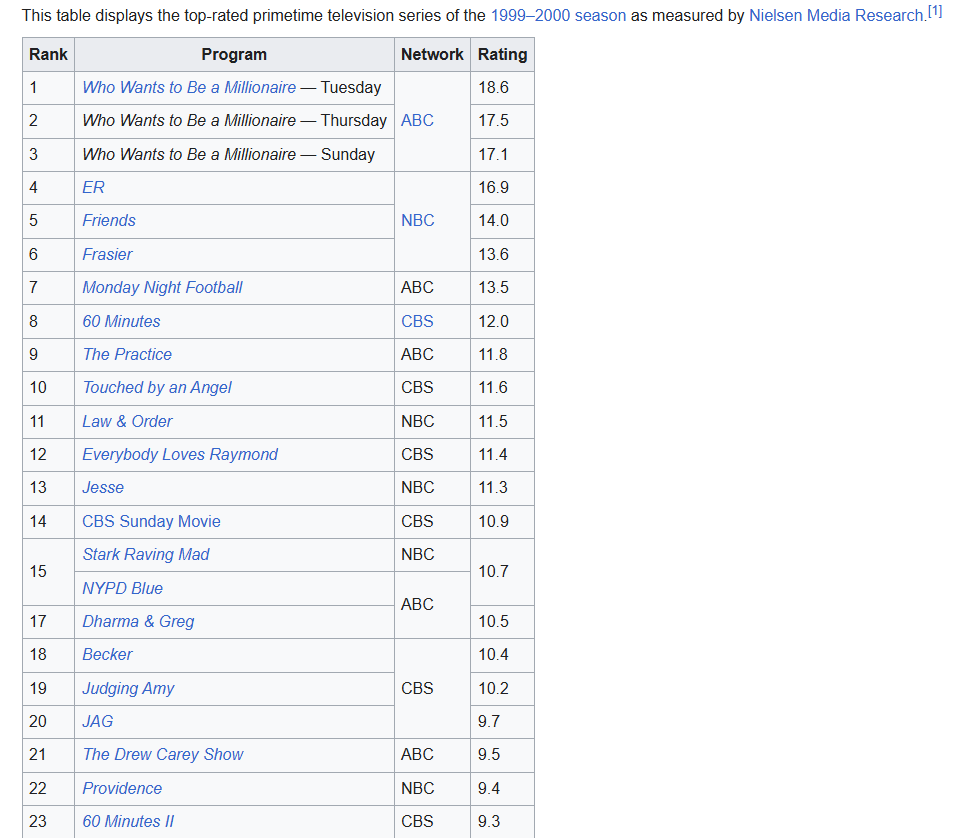
Task: Open the 60 Minutes II link
Action: pyautogui.click(x=128, y=821)
